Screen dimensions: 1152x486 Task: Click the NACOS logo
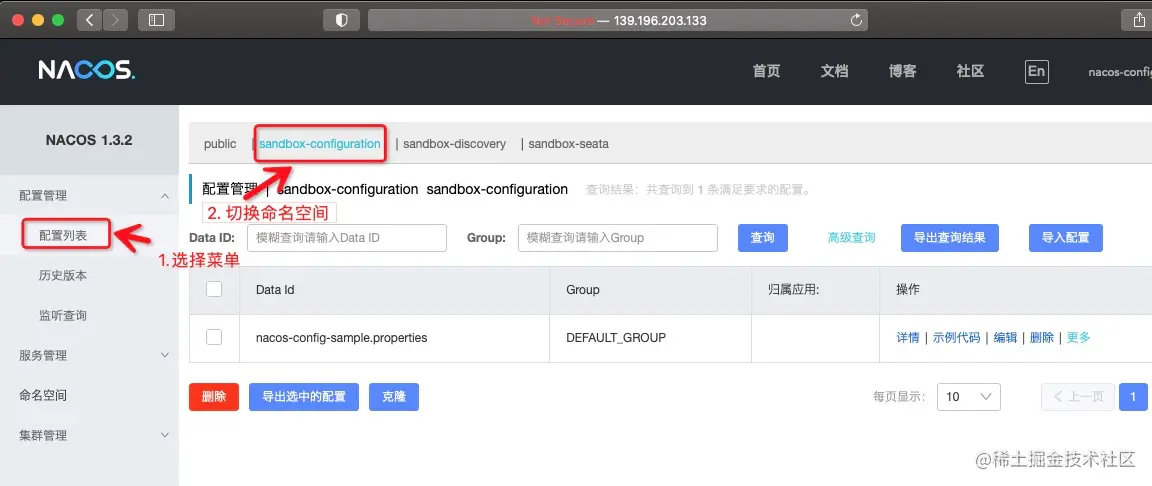[87, 70]
